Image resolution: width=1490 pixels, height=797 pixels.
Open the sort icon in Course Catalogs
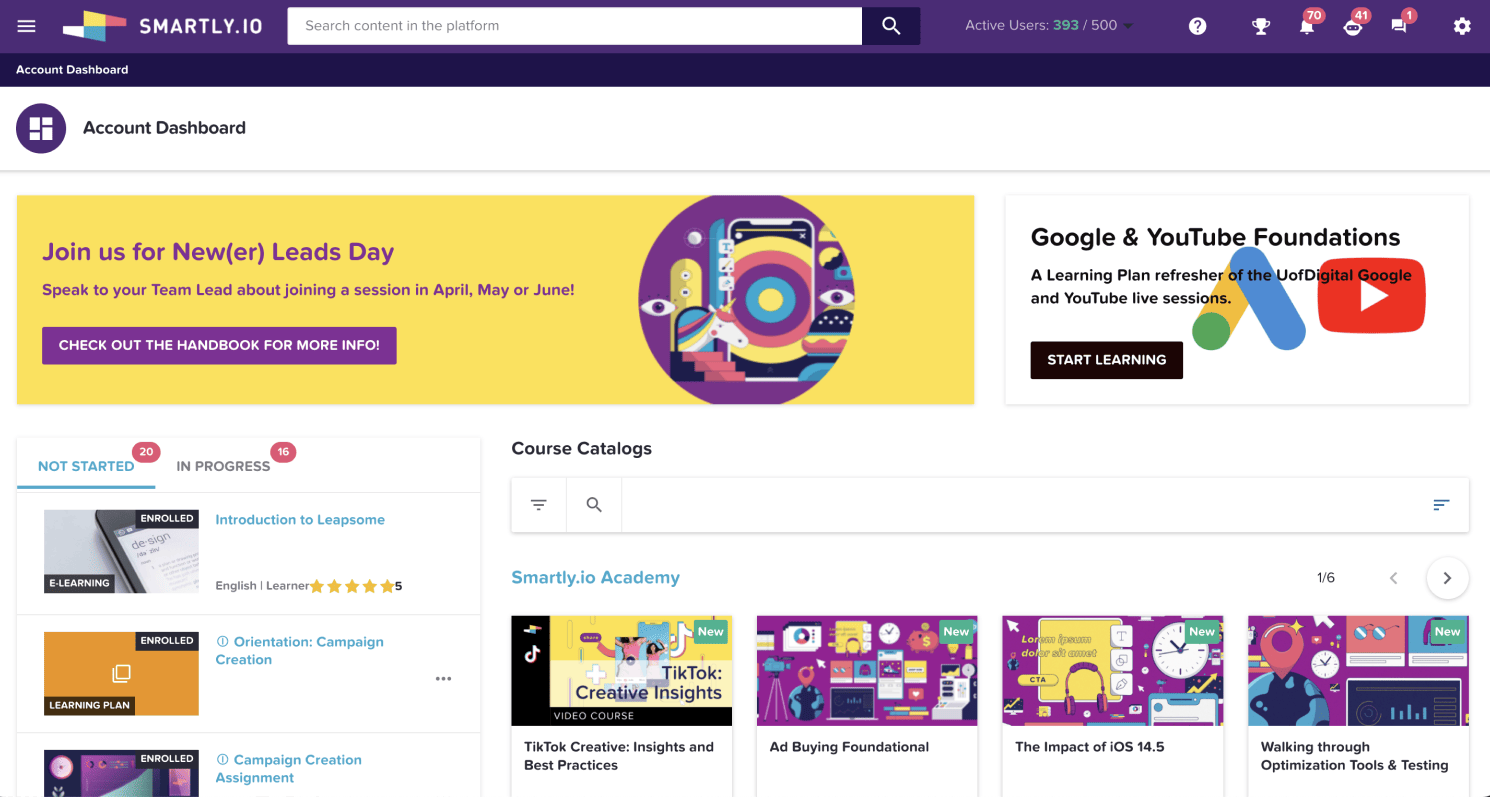point(1441,505)
